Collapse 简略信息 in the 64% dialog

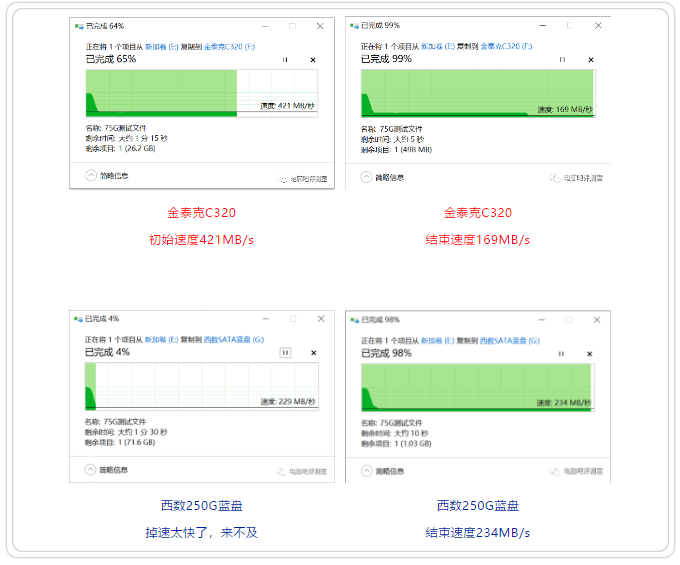pos(91,175)
